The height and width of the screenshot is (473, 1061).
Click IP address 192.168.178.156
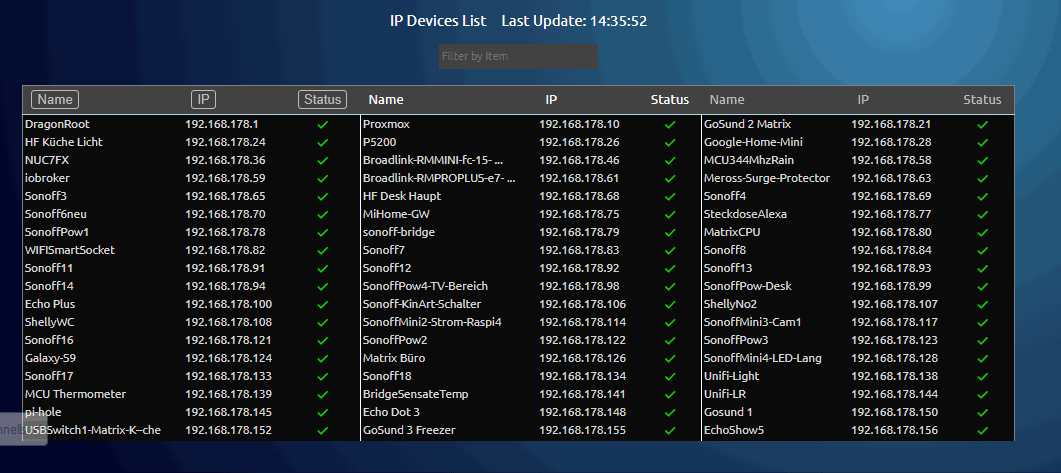(x=895, y=430)
